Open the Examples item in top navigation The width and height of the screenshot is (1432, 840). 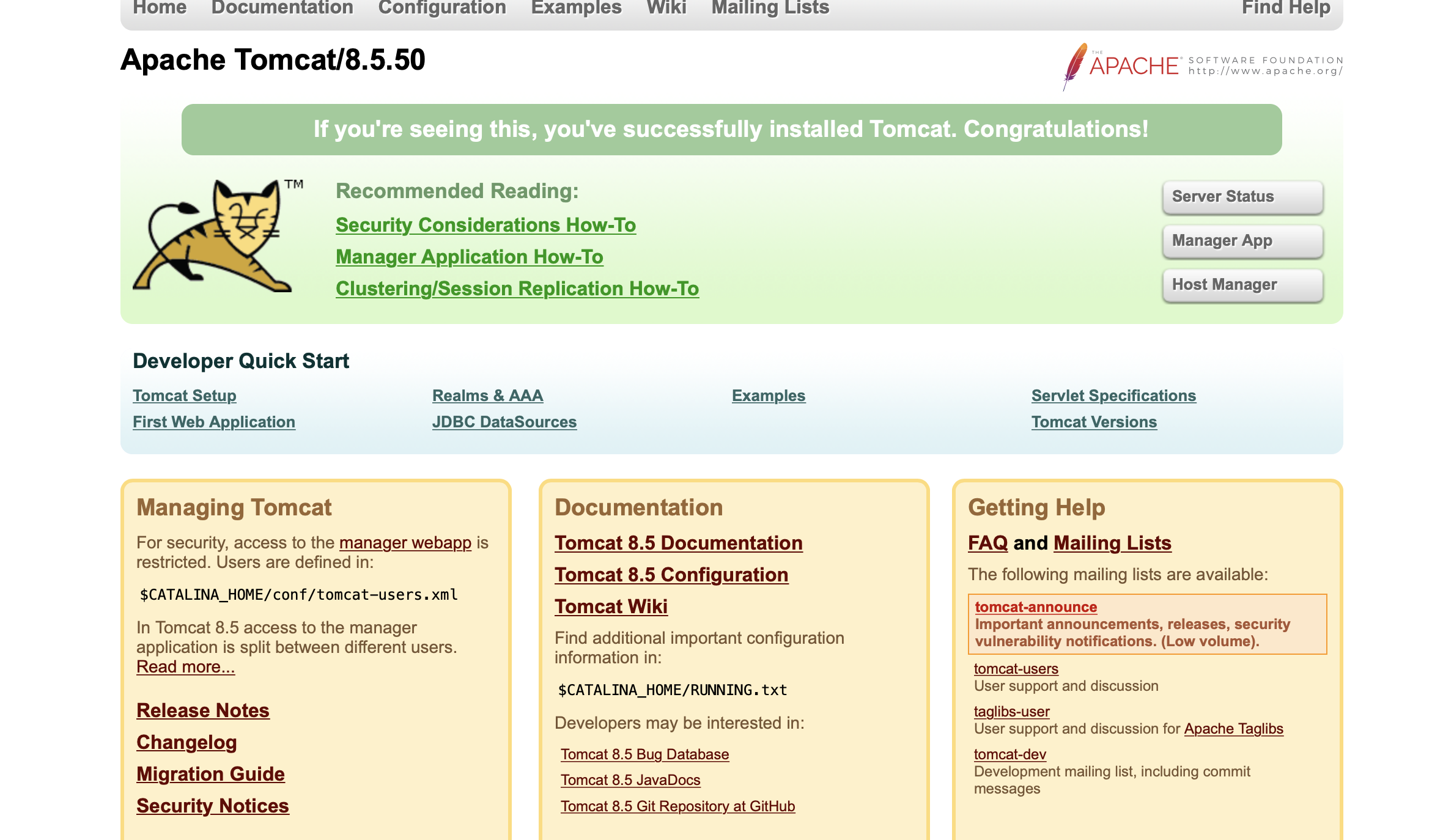[576, 8]
